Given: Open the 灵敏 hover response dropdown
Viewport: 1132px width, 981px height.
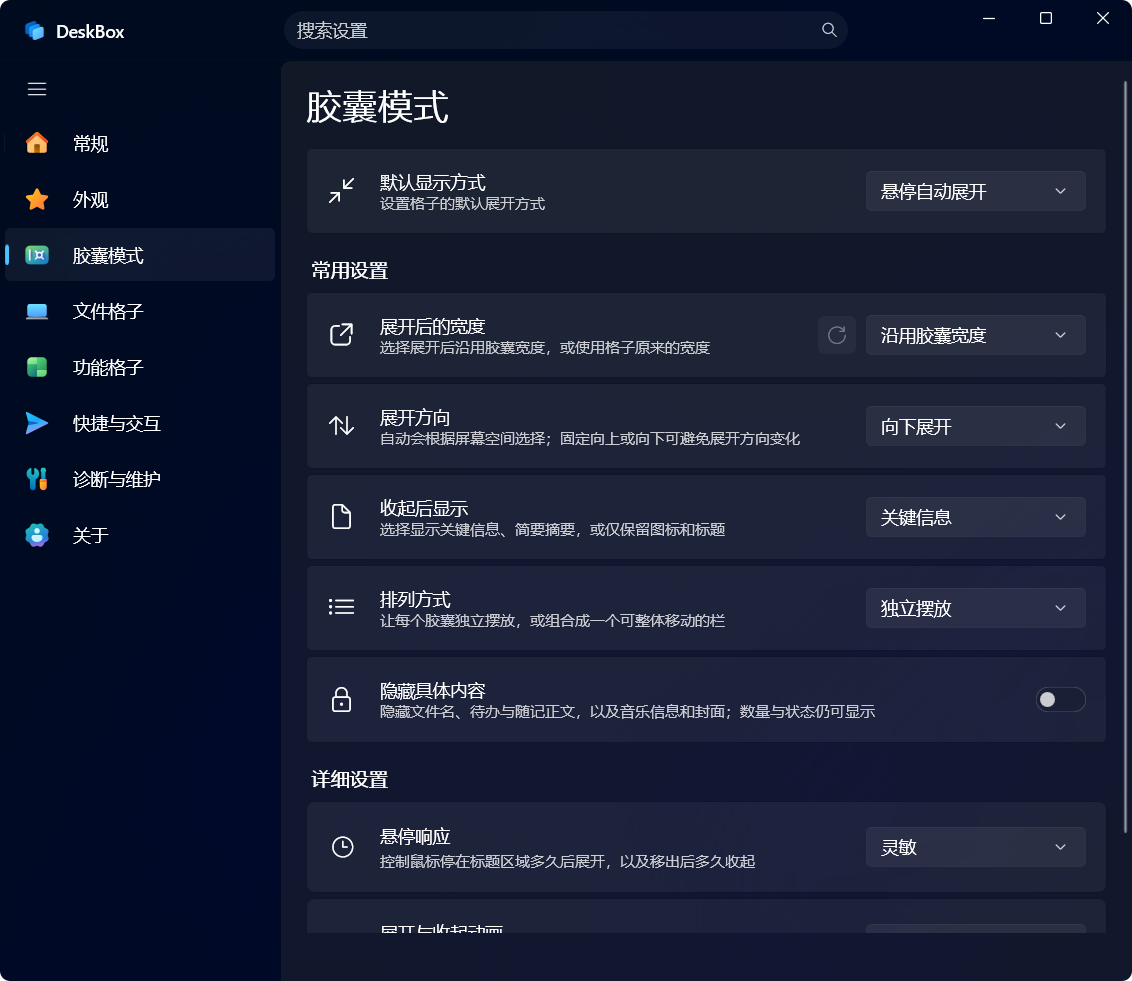Looking at the screenshot, I should (975, 847).
